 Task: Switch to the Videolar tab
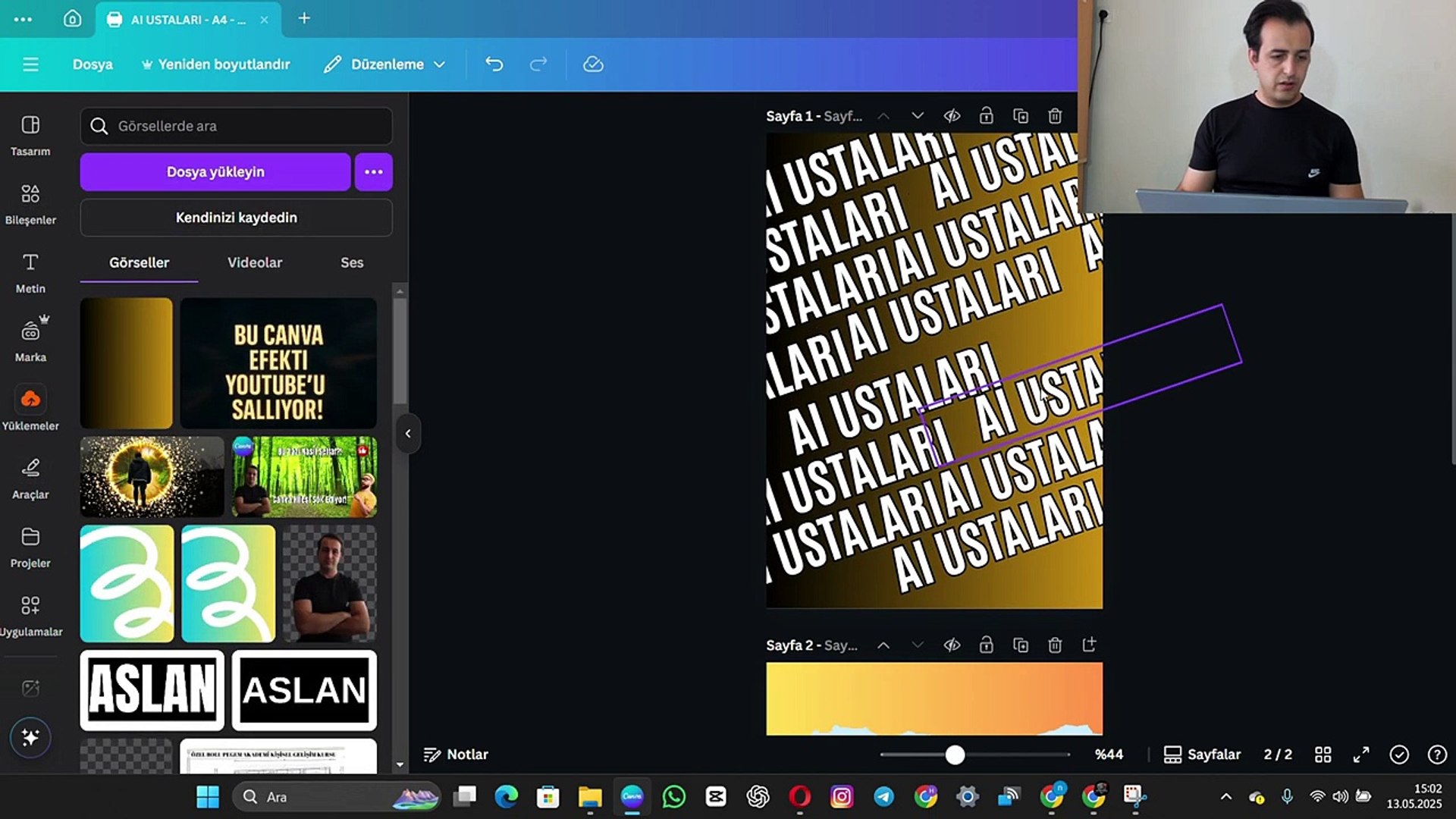(255, 262)
